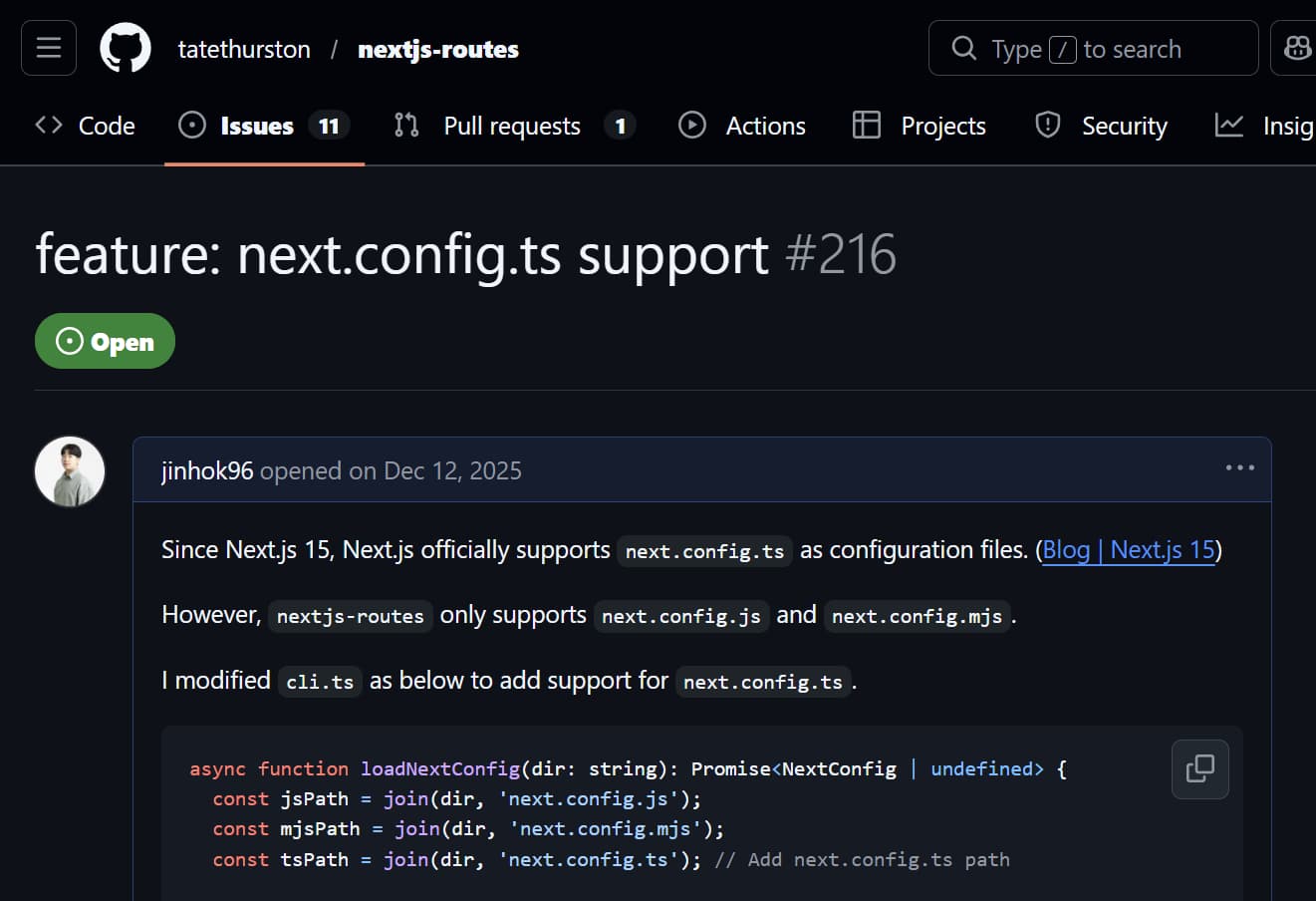This screenshot has height=901, width=1316.
Task: Click the green Open status badge
Action: pyautogui.click(x=105, y=341)
